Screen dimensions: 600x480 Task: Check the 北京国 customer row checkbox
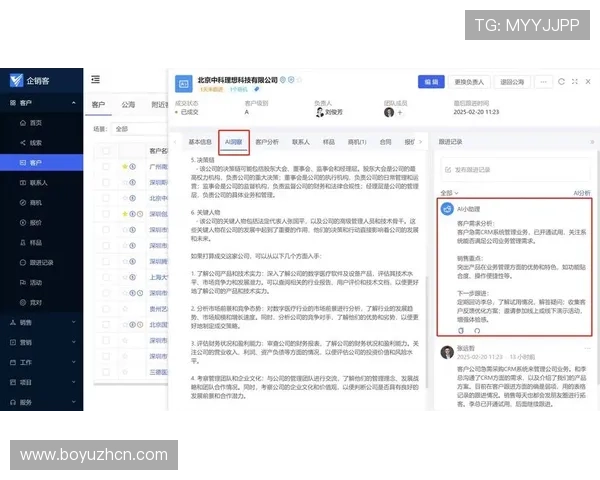pyautogui.click(x=106, y=325)
